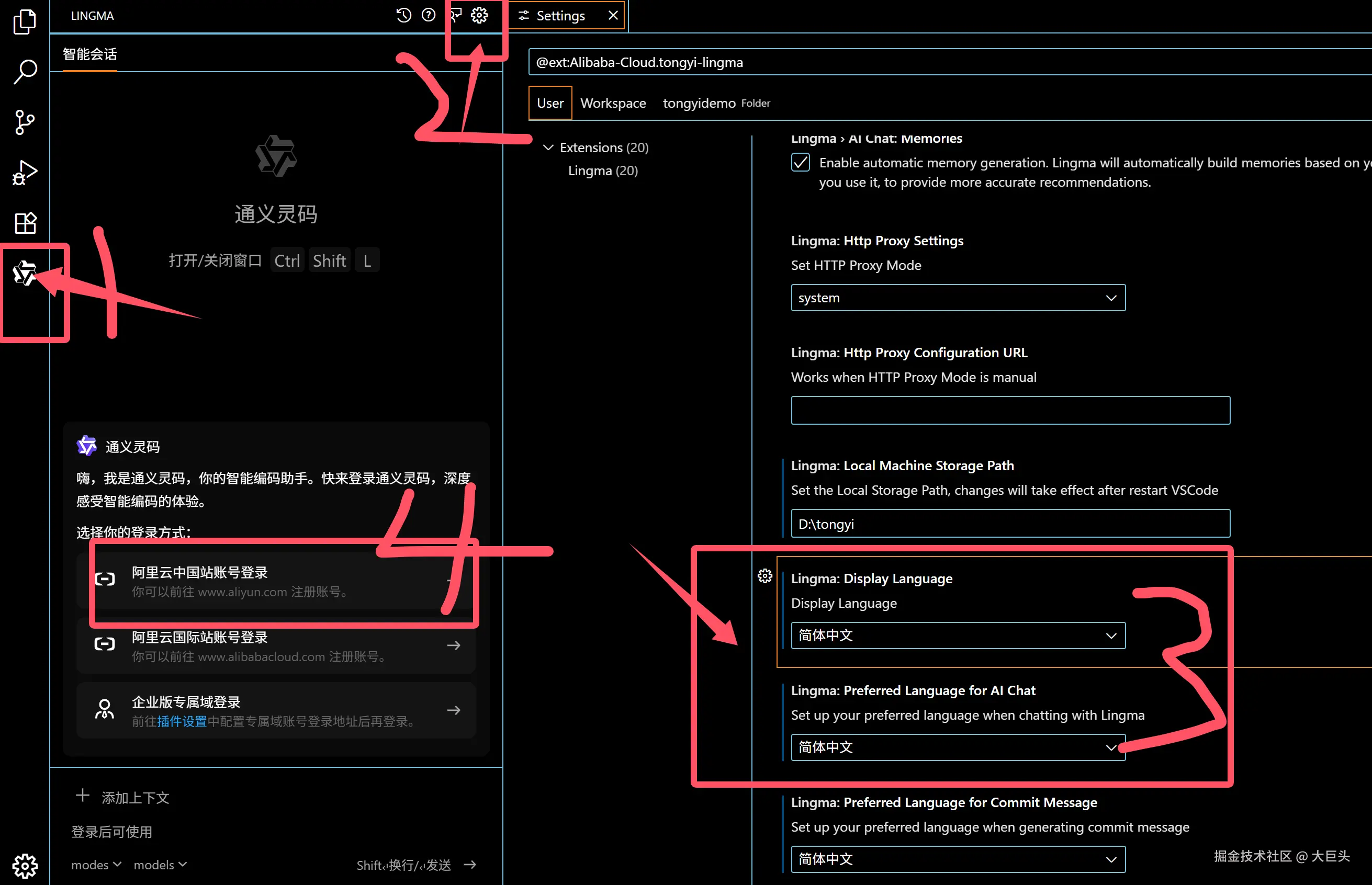
Task: Click the Lingma help question-mark icon
Action: click(428, 16)
